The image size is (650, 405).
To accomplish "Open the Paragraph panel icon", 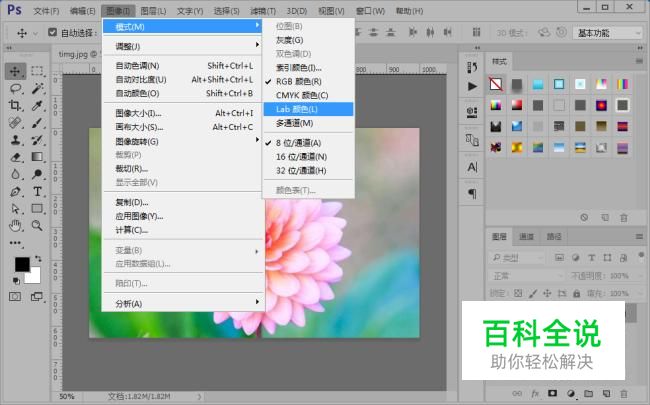I will click(x=472, y=194).
